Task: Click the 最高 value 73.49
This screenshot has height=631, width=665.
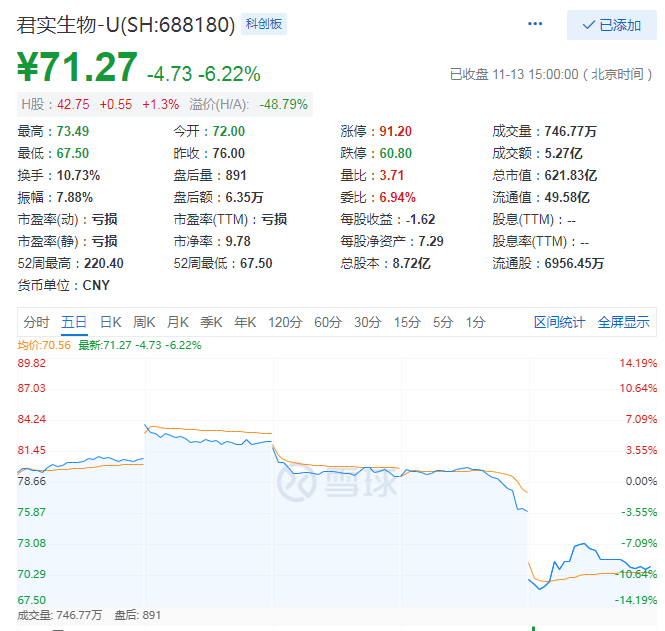Action: pyautogui.click(x=73, y=131)
